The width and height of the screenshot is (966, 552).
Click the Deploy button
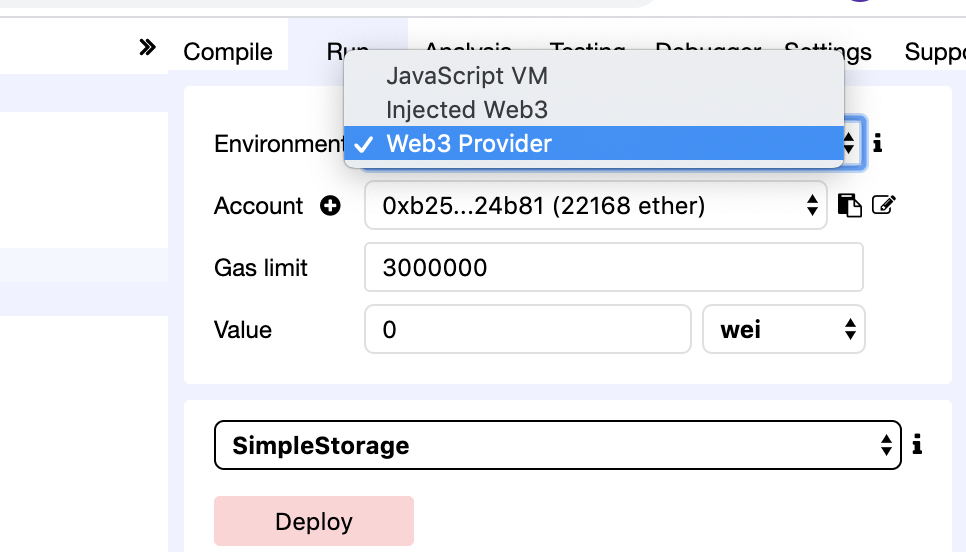pos(314,521)
